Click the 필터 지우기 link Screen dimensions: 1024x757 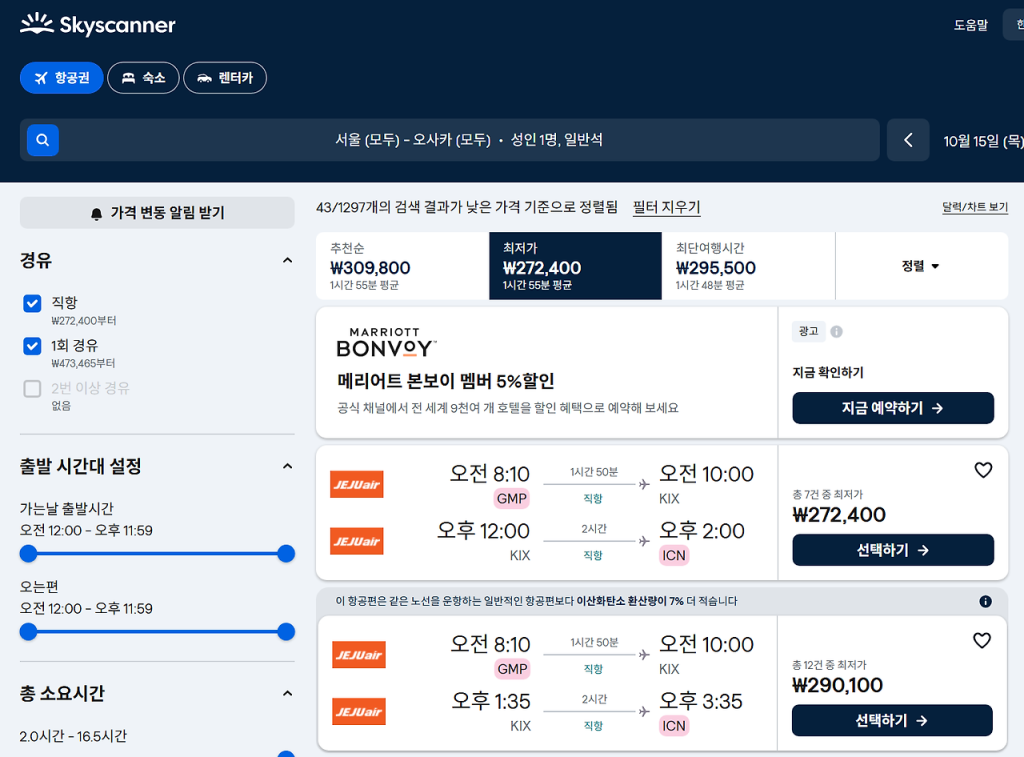point(666,208)
